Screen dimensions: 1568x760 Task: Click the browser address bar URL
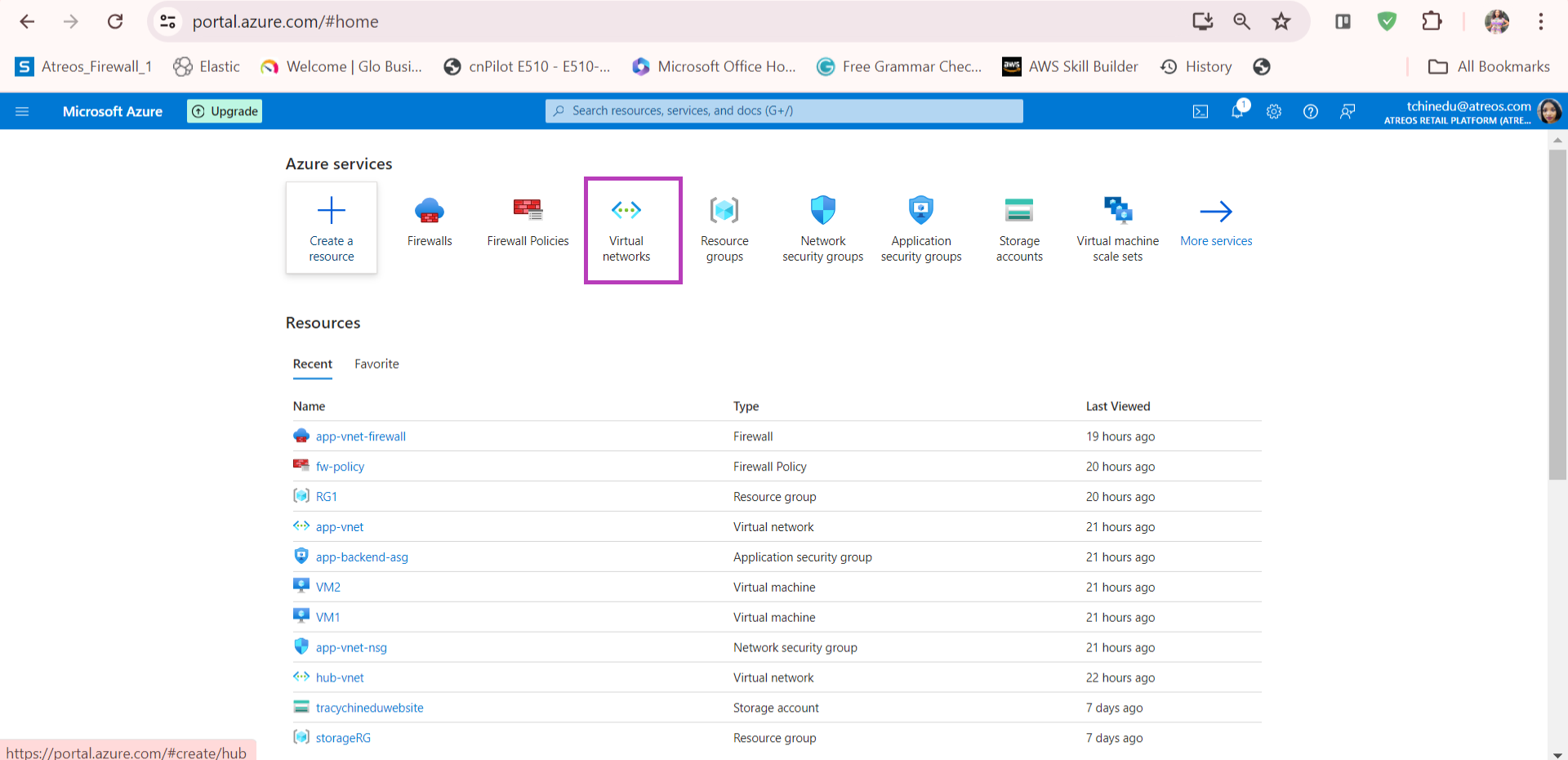(x=285, y=21)
